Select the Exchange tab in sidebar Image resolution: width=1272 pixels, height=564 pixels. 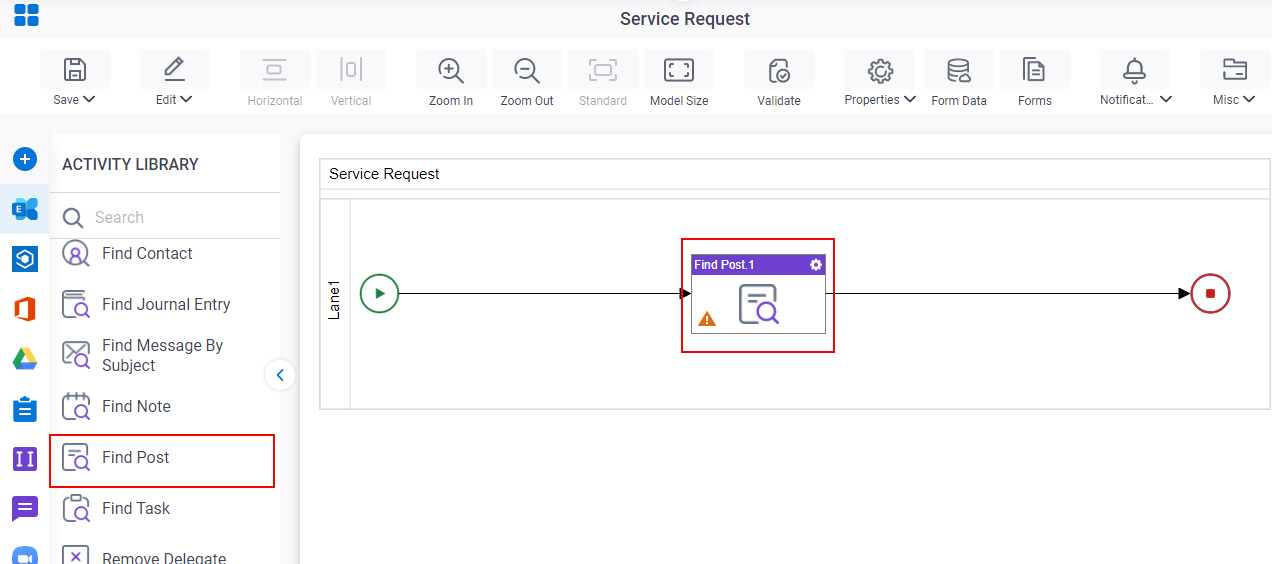pos(25,209)
